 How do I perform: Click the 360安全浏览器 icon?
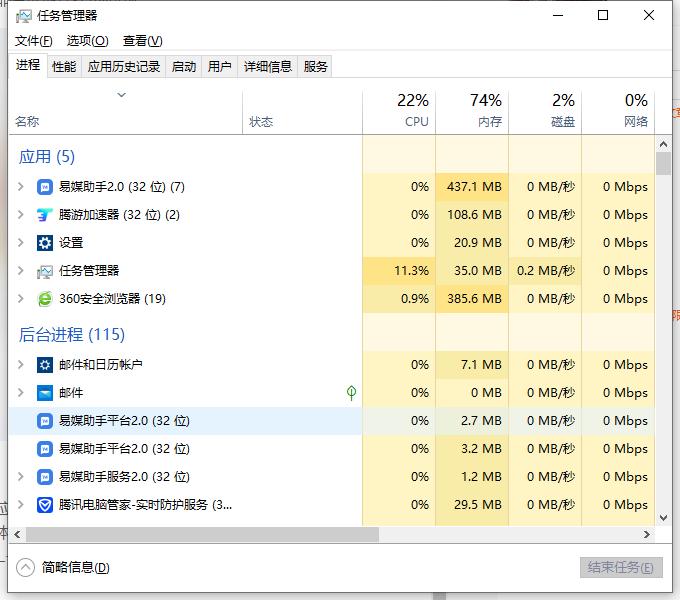point(45,299)
